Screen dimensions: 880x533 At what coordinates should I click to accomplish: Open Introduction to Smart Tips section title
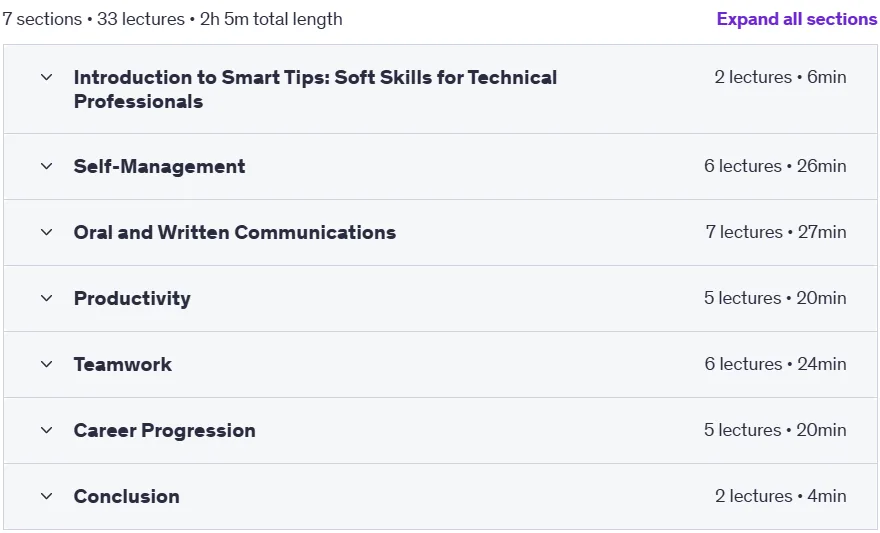pyautogui.click(x=315, y=89)
